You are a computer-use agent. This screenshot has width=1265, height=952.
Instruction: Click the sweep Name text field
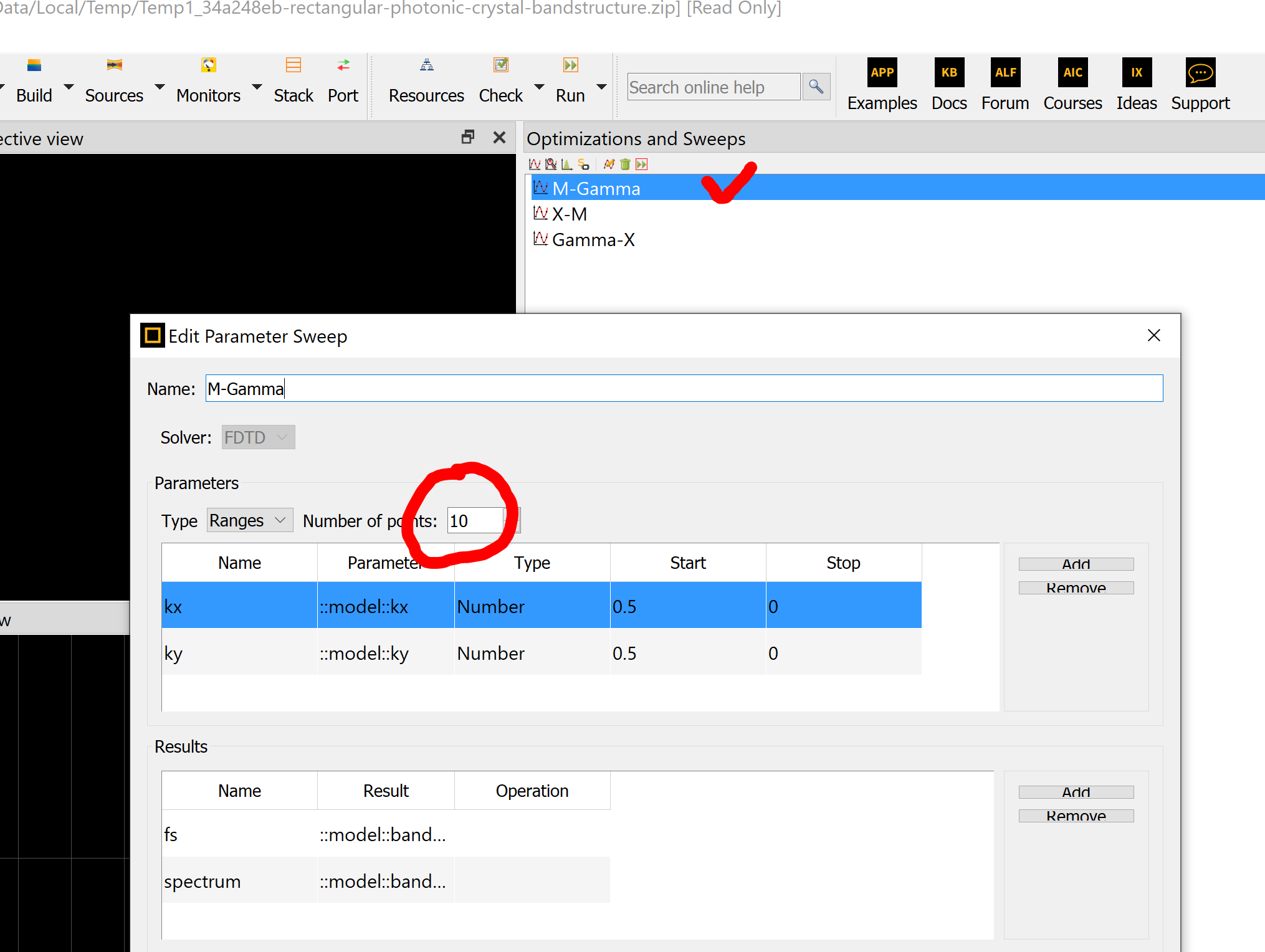click(x=684, y=389)
